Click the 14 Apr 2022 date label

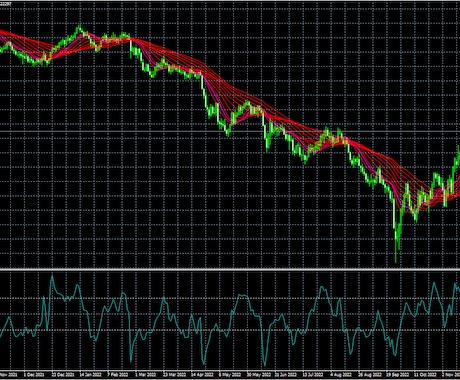click(x=202, y=374)
